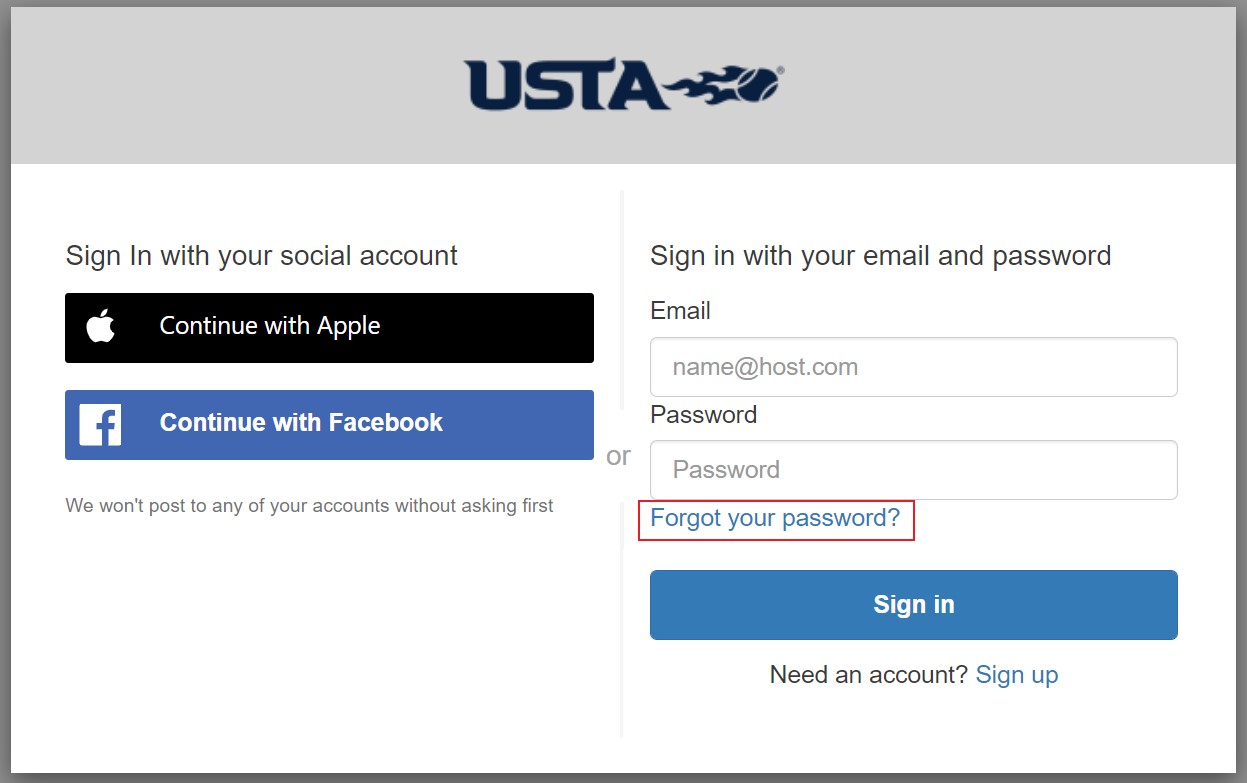
Task: Select the social account sign-in heading
Action: pyautogui.click(x=261, y=256)
